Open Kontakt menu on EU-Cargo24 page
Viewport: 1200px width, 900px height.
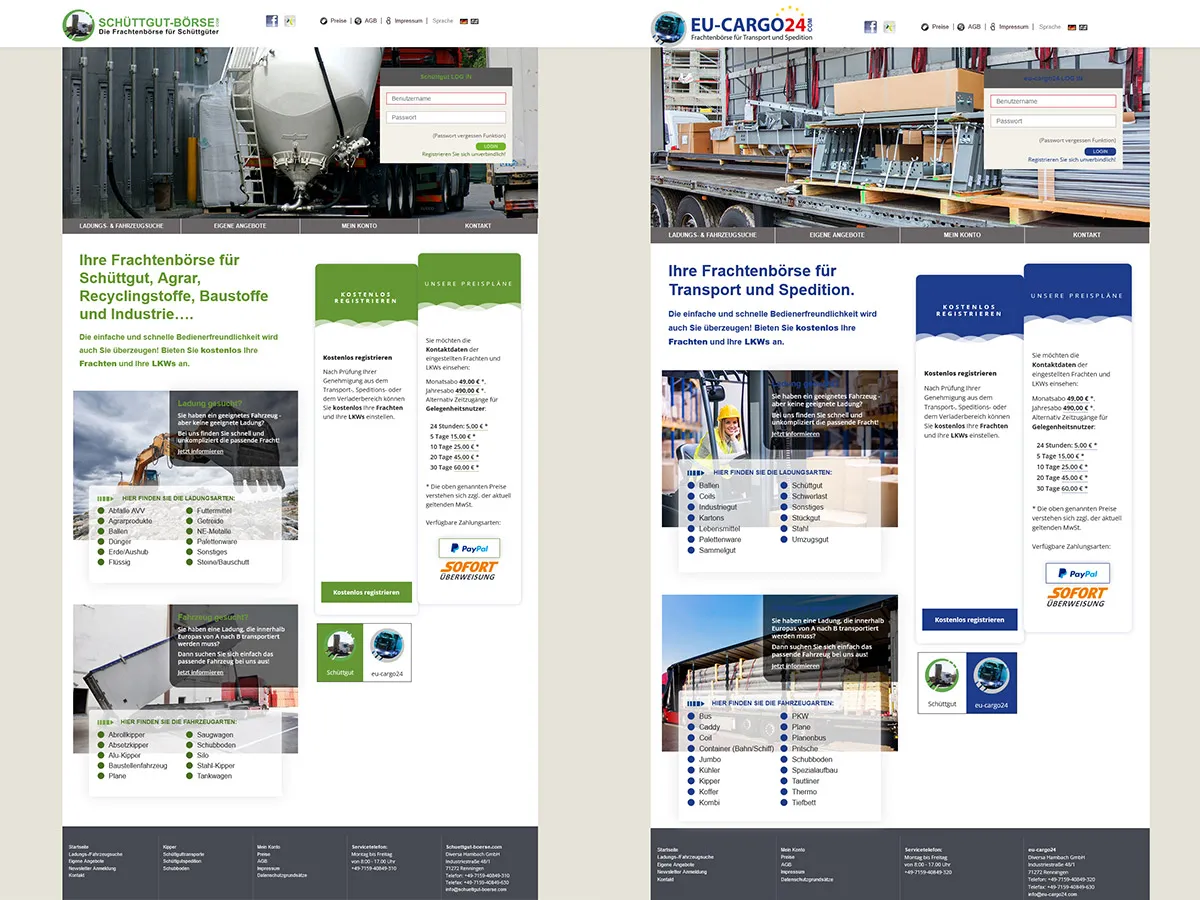click(x=1087, y=235)
